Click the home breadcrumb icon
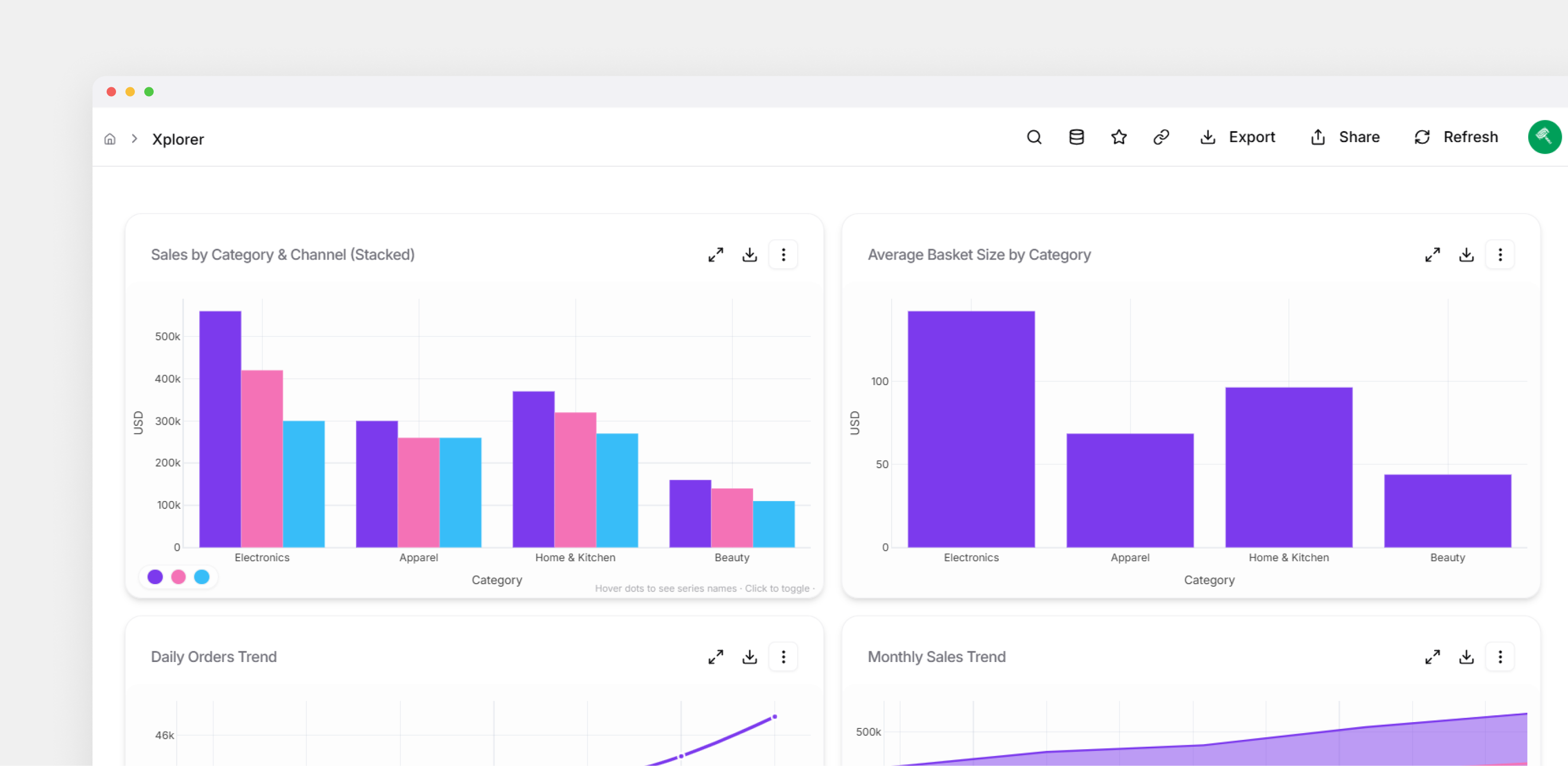The height and width of the screenshot is (766, 1568). pyautogui.click(x=110, y=138)
